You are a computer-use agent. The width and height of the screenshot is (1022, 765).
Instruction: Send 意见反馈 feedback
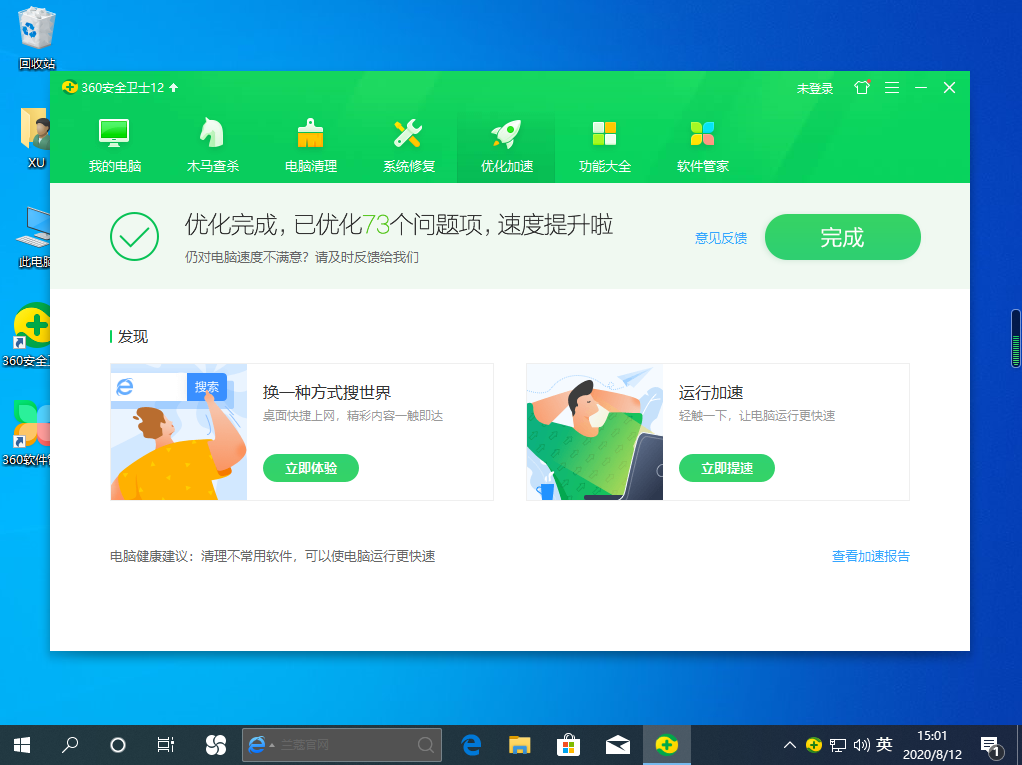click(719, 237)
